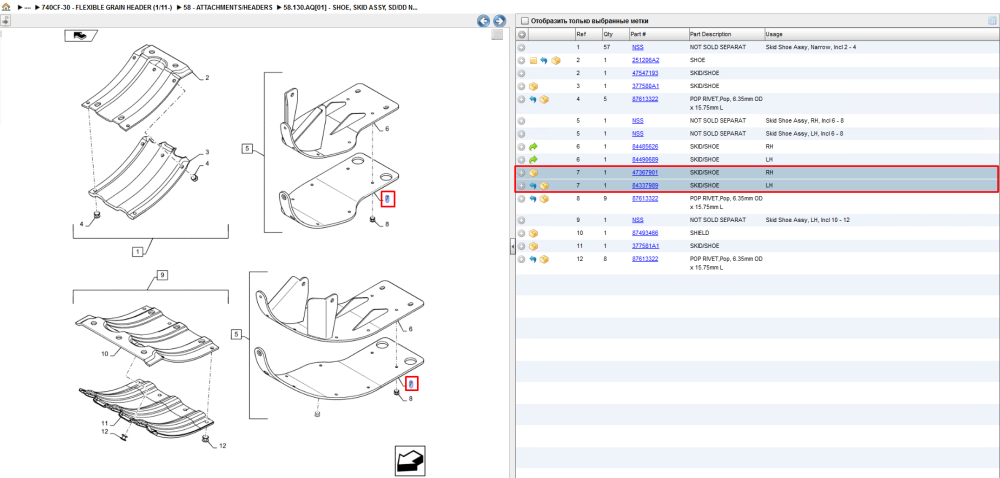This screenshot has height=478, width=1000.
Task: Expand the row for part 377580A1
Action: tap(522, 86)
